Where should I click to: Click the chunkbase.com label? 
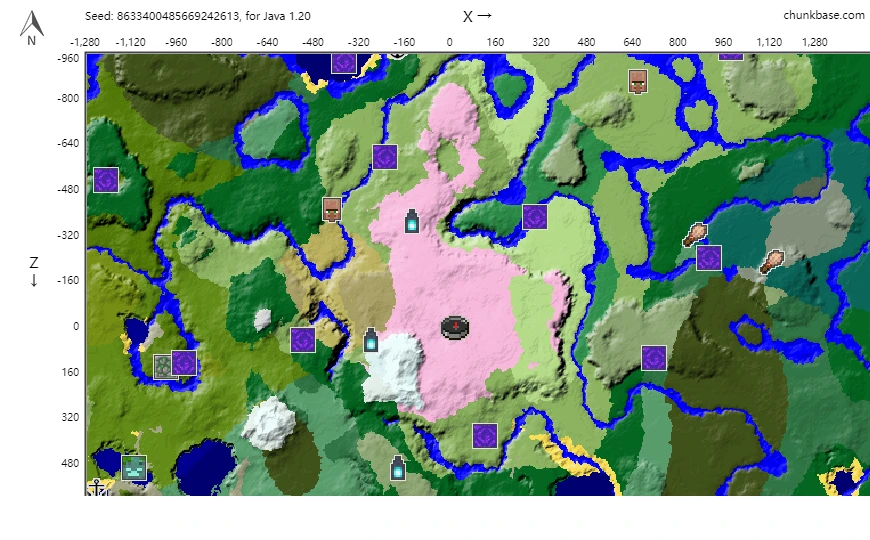pos(823,16)
